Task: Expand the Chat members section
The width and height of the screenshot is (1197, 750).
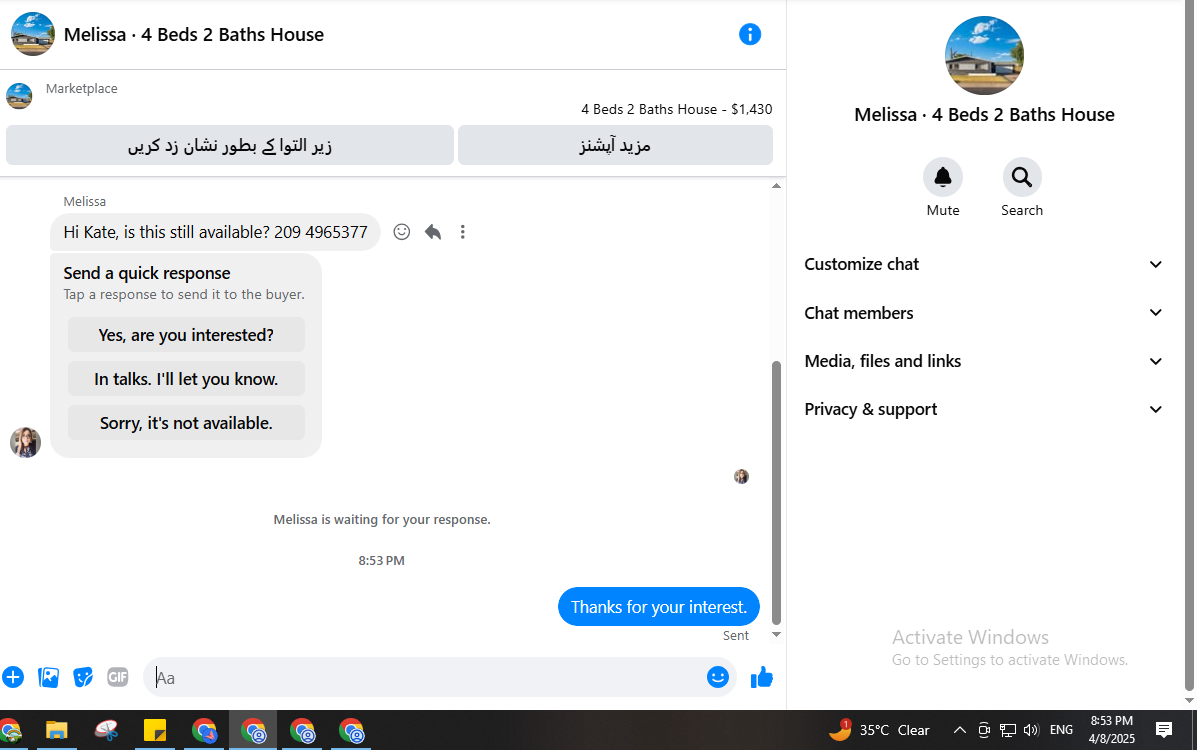Action: (983, 312)
